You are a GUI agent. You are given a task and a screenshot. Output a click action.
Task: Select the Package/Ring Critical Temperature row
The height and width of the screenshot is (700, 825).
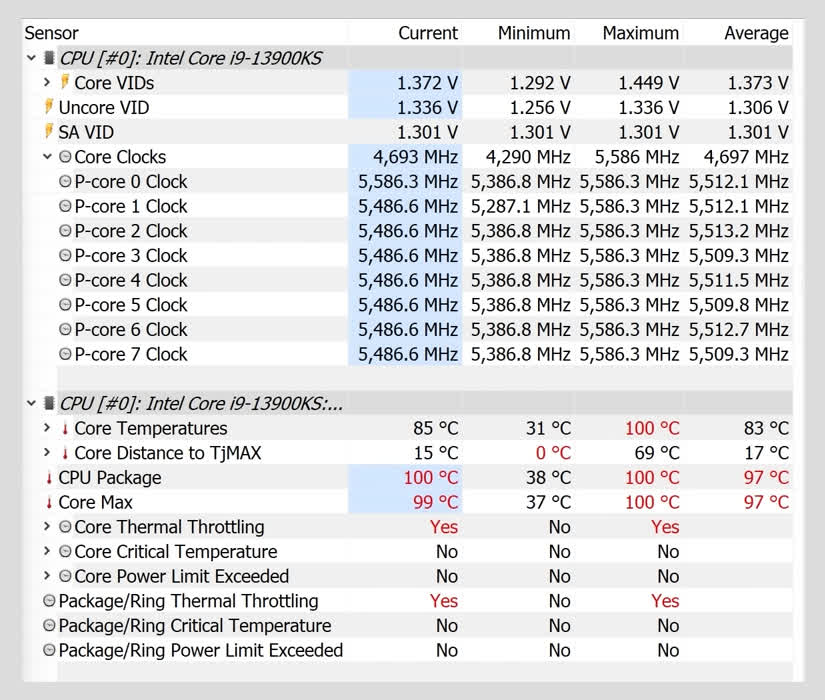point(194,626)
